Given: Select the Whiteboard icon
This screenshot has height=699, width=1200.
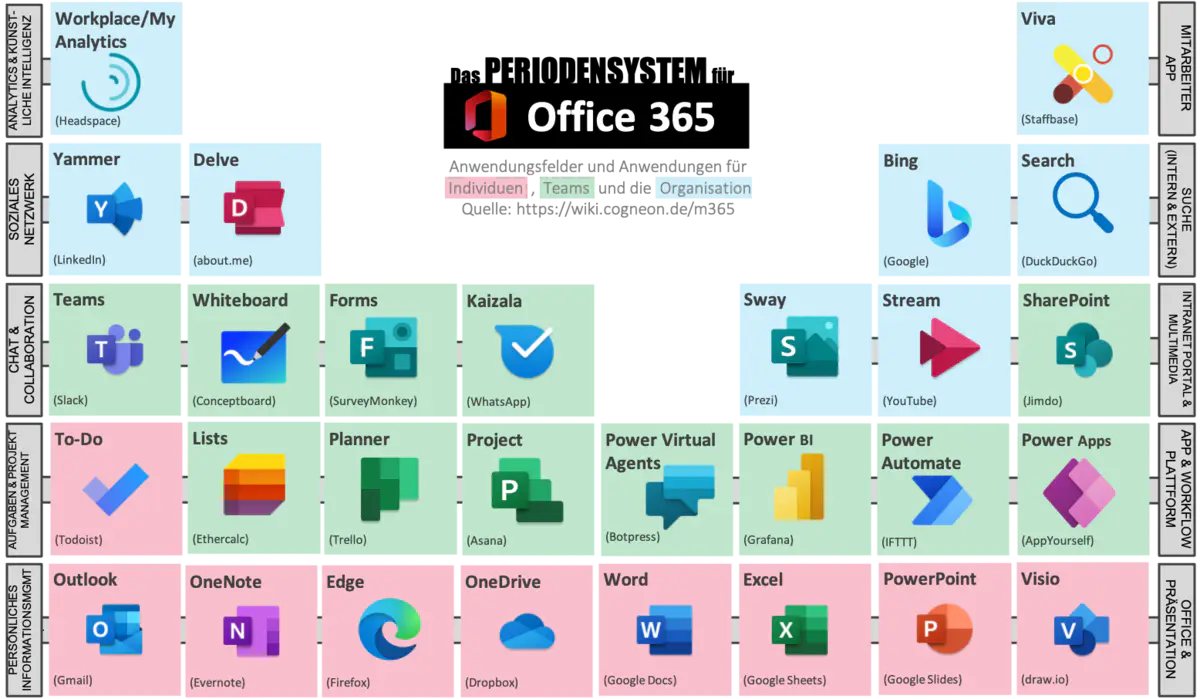Looking at the screenshot, I should pyautogui.click(x=256, y=352).
